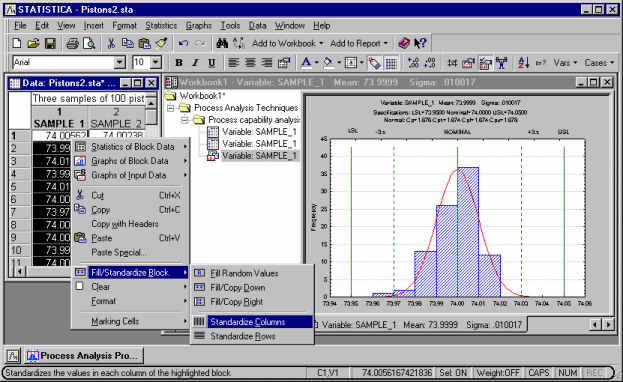Click the Process Analysis Pro... taskbar button
Image resolution: width=623 pixels, height=382 pixels.
[x=84, y=355]
